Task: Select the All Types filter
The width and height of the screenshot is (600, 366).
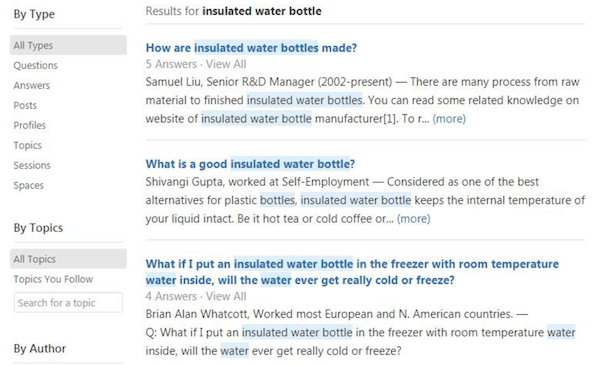Action: pyautogui.click(x=68, y=45)
